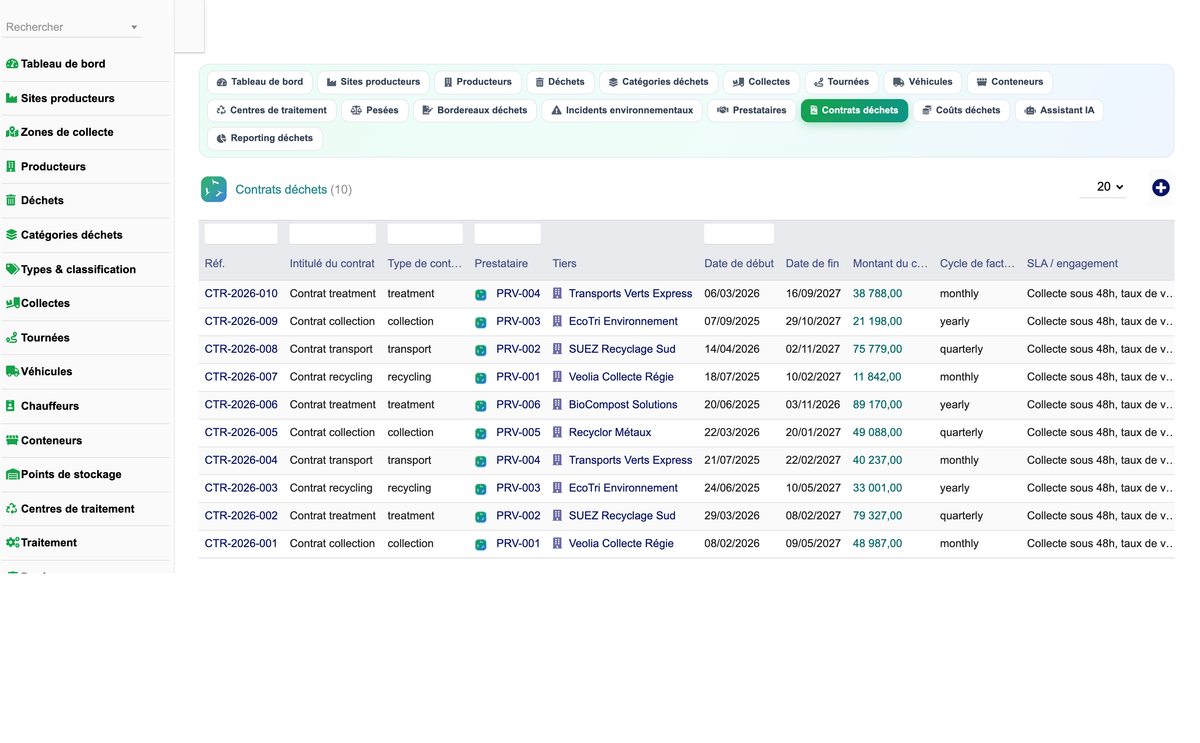Click the Conteneurs sidebar icon
Screen dimensions: 1200x743
13,440
